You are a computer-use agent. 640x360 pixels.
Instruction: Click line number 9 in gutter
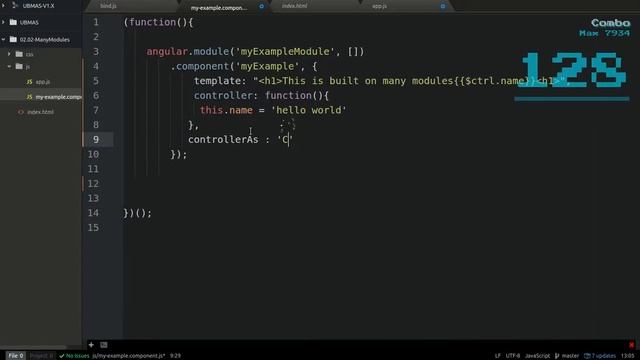(x=96, y=140)
